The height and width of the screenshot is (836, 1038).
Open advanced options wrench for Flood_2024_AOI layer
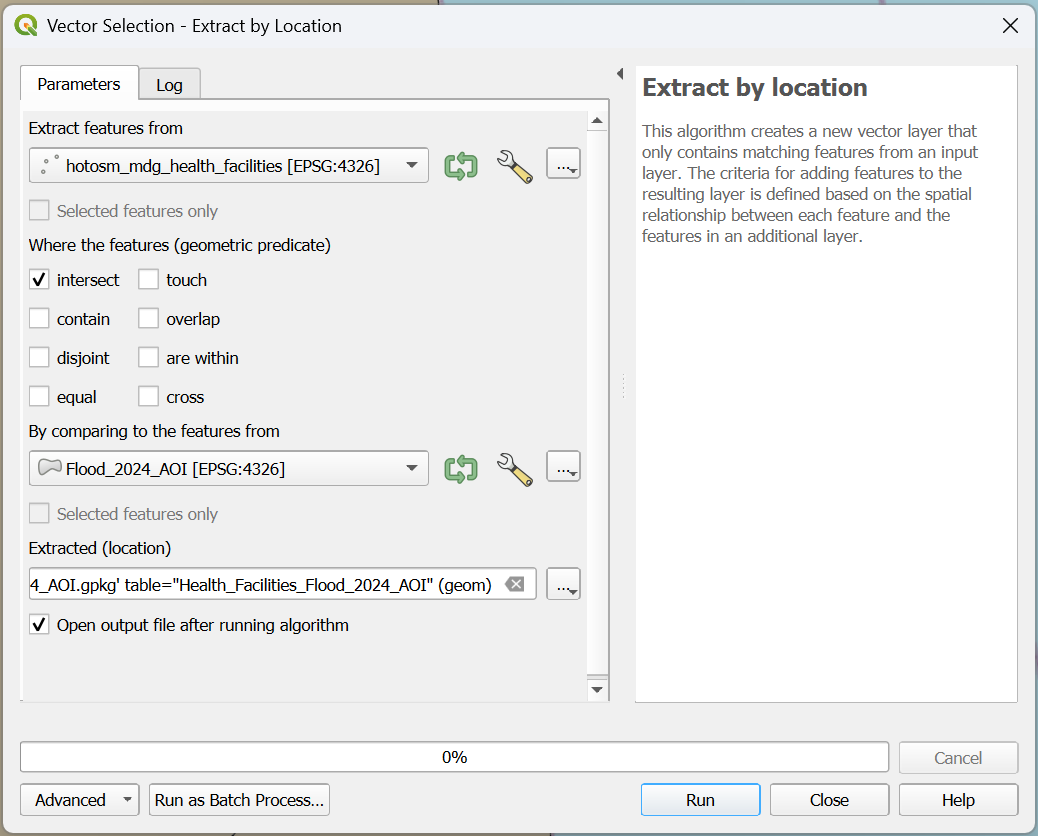pyautogui.click(x=515, y=468)
